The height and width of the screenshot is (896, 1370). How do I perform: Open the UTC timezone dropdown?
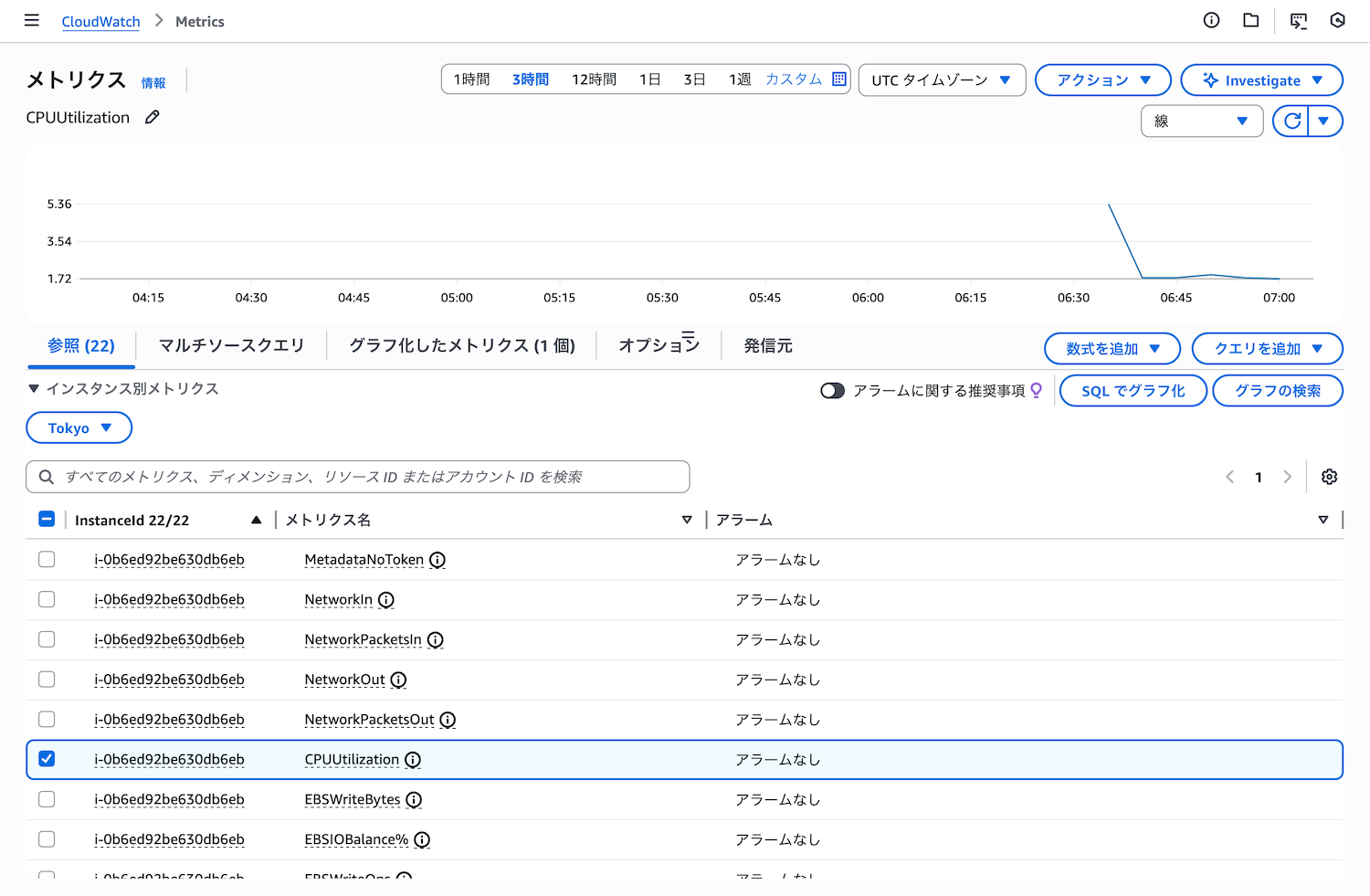(942, 80)
